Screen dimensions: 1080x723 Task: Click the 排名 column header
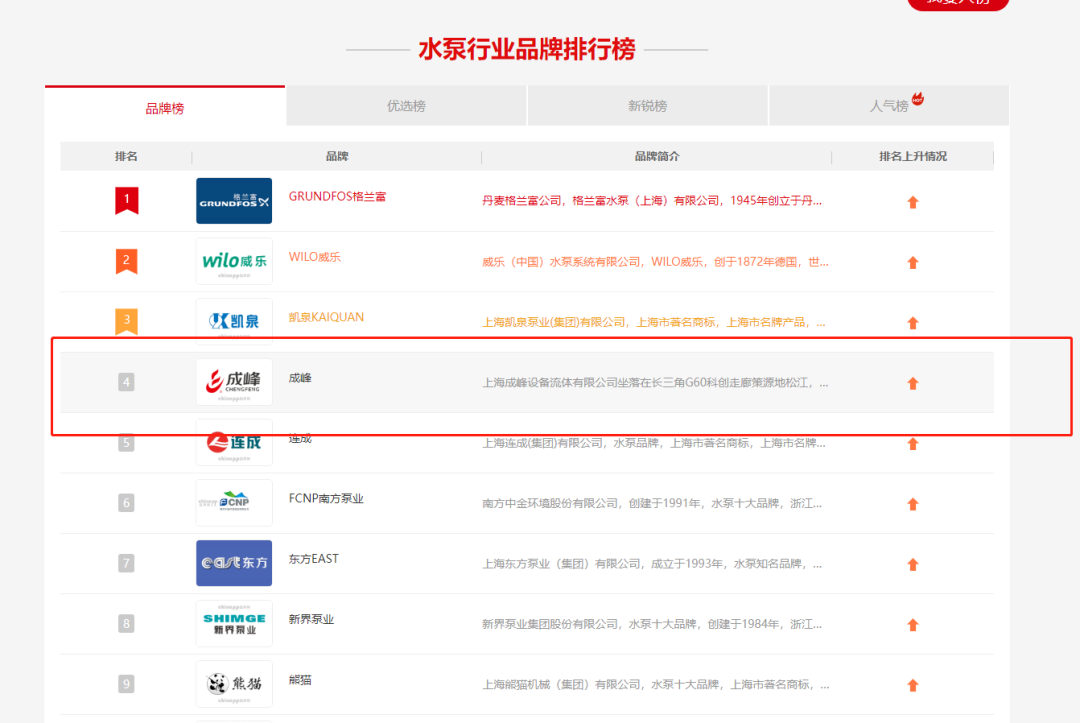pos(126,156)
